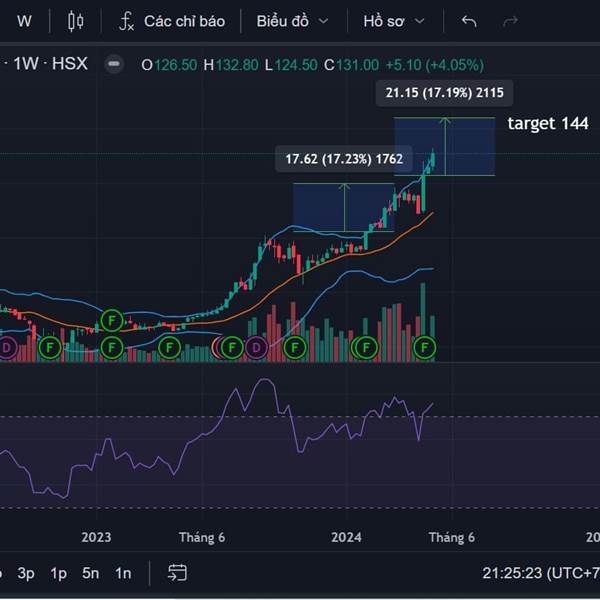The height and width of the screenshot is (600, 600).
Task: Open the W weekly interval selector
Action: pos(24,21)
